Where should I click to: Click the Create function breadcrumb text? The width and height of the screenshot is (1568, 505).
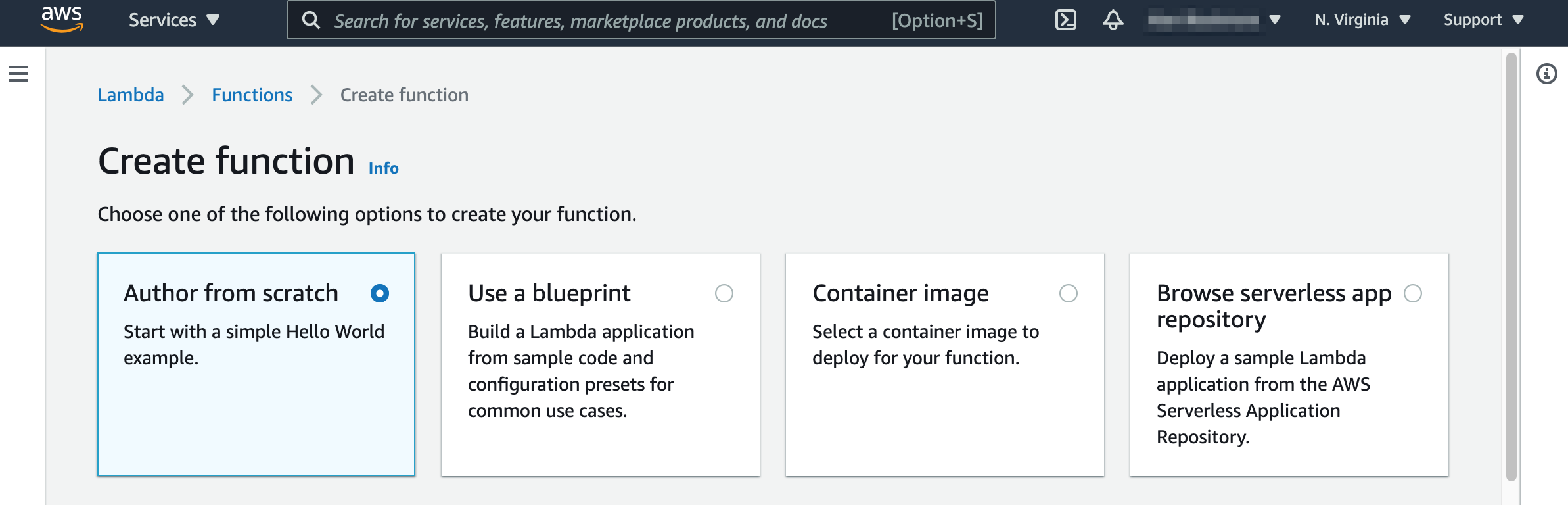pyautogui.click(x=404, y=95)
